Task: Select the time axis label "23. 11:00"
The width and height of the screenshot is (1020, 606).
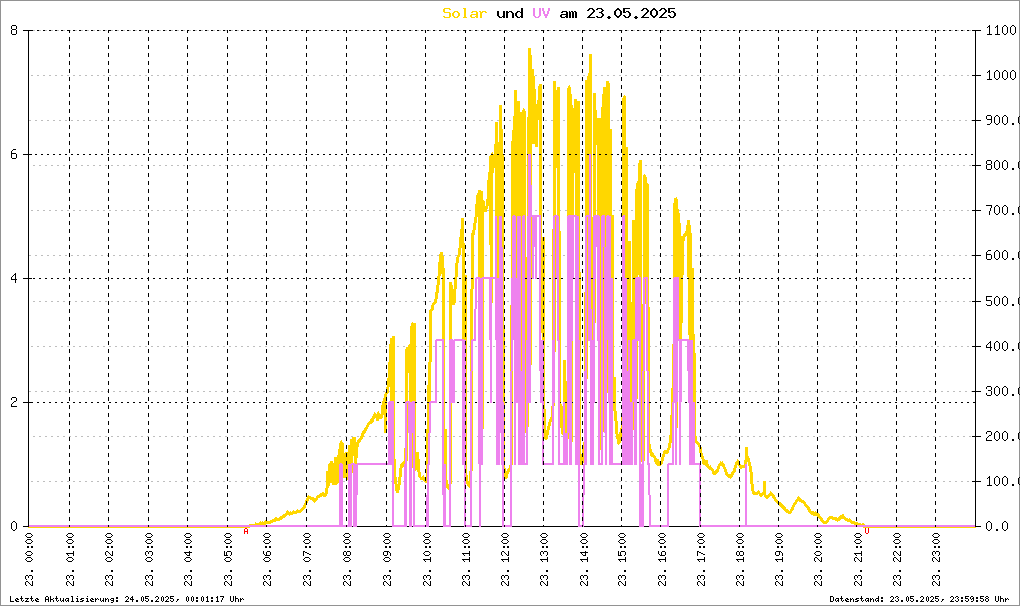Action: (x=464, y=560)
